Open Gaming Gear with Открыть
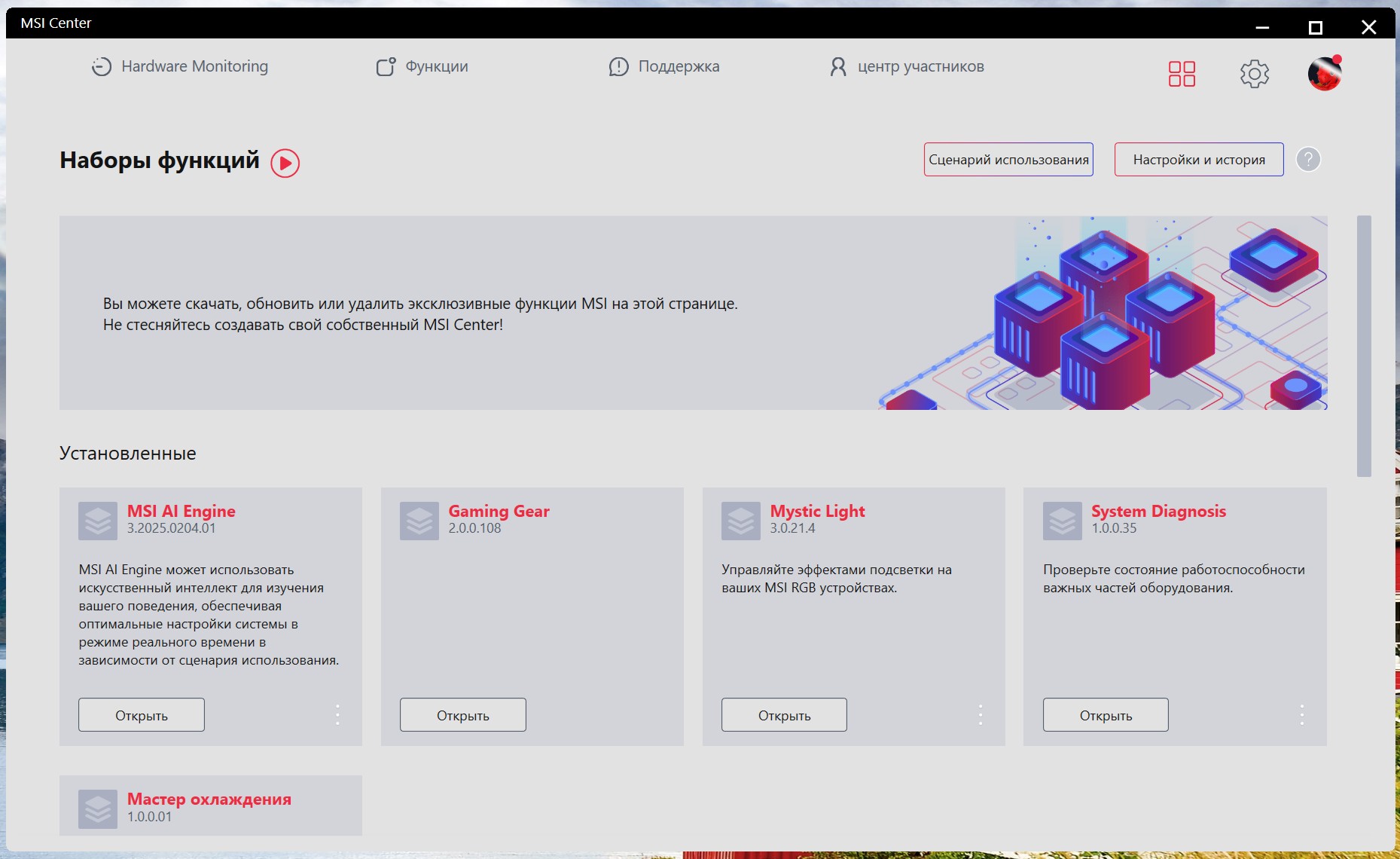 [463, 714]
